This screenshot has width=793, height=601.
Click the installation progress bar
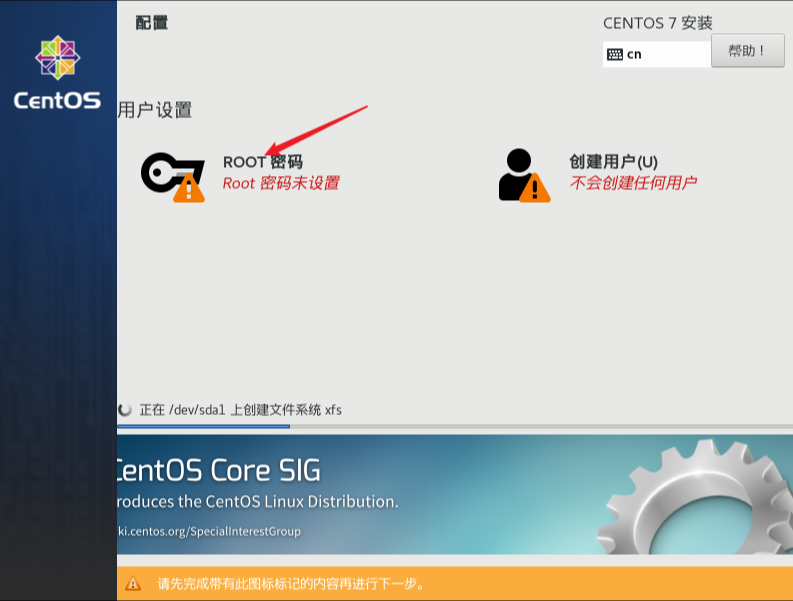tap(455, 426)
